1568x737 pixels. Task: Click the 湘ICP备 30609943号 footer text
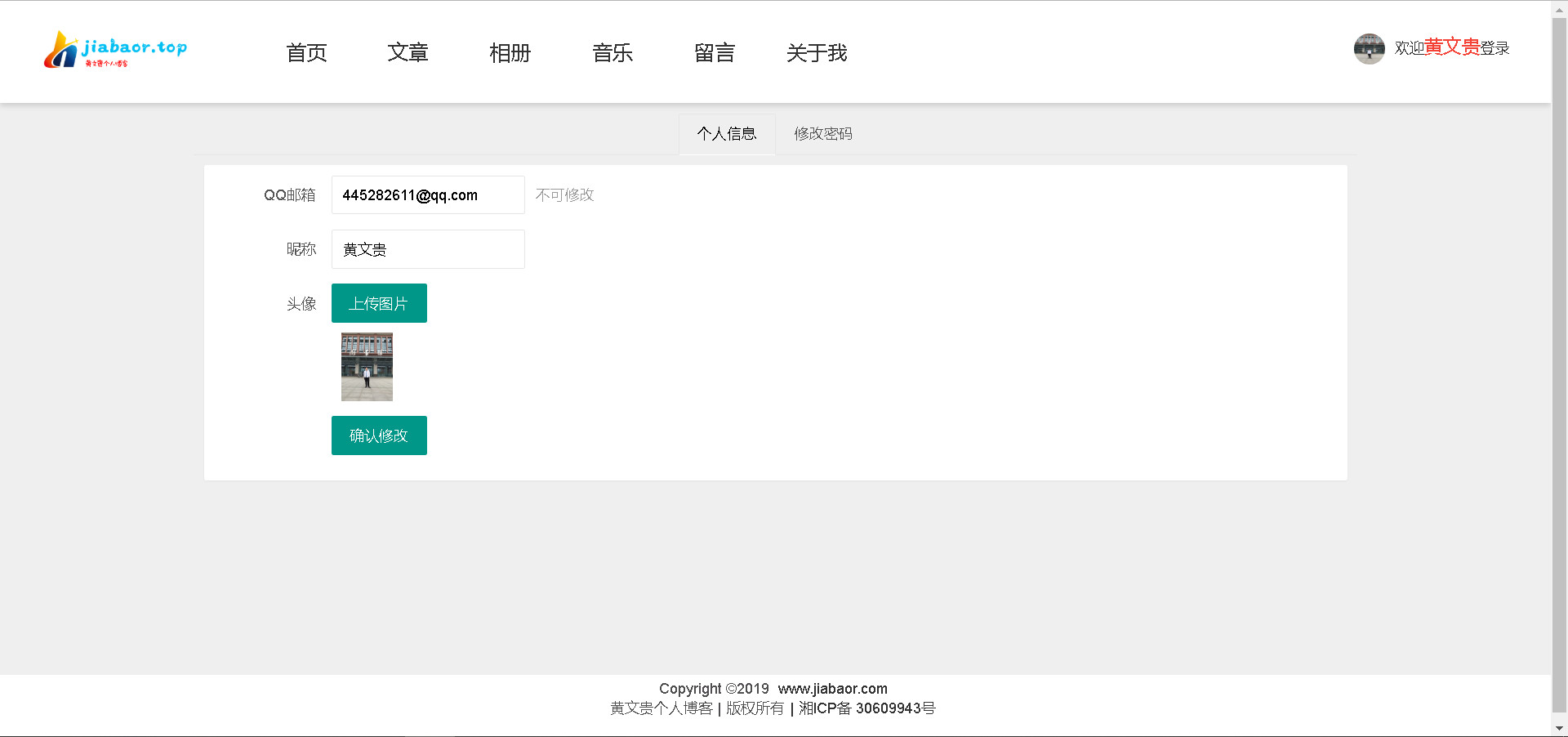click(x=867, y=708)
